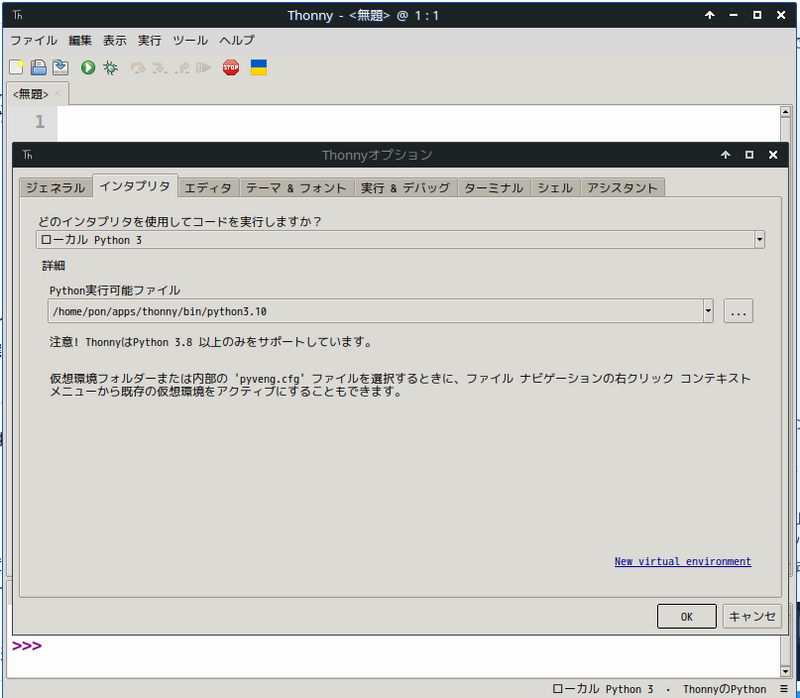Roll up the Thonnyオプション dialog with arrow
800x698 pixels.
(x=725, y=155)
